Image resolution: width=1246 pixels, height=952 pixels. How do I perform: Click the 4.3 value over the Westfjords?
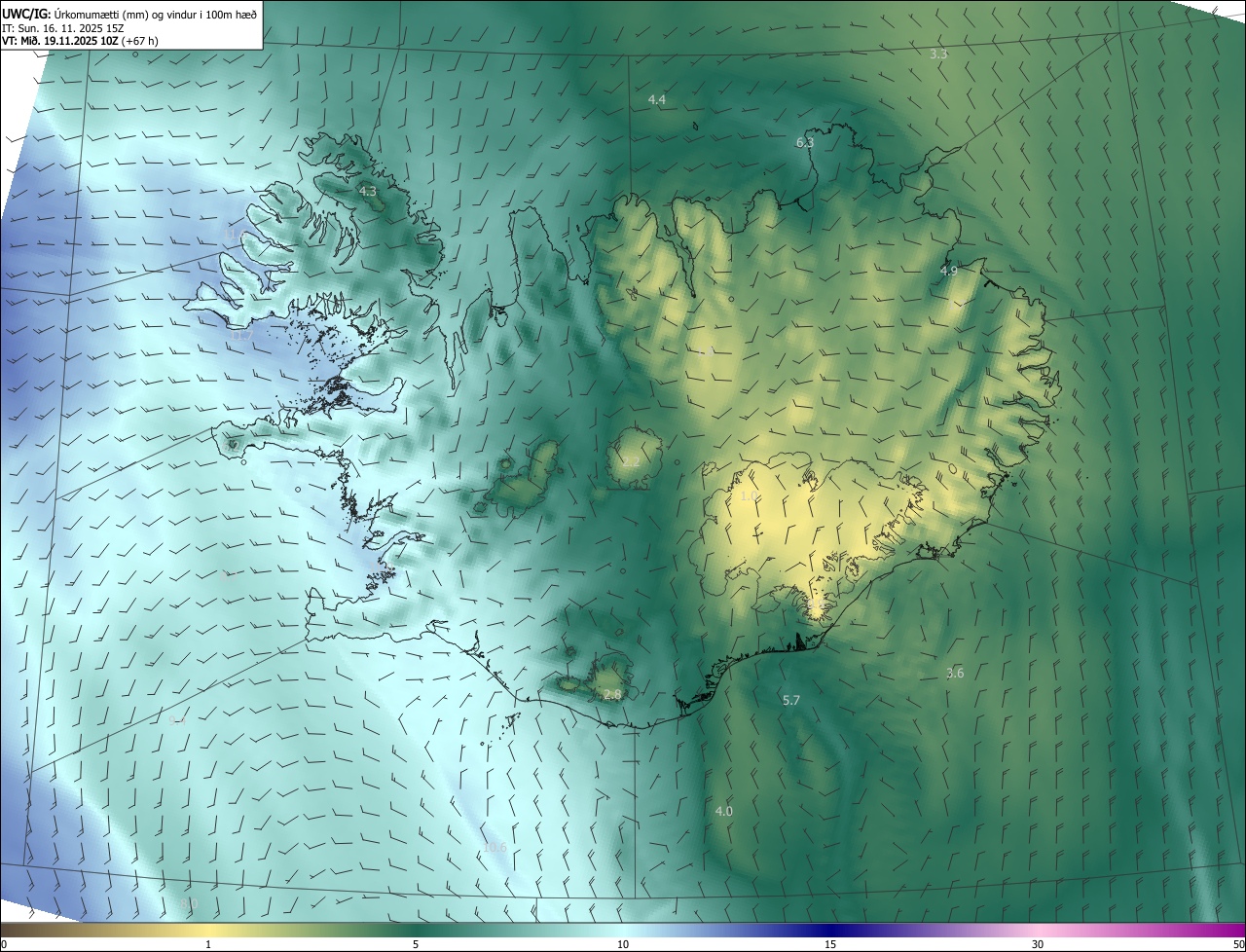368,192
